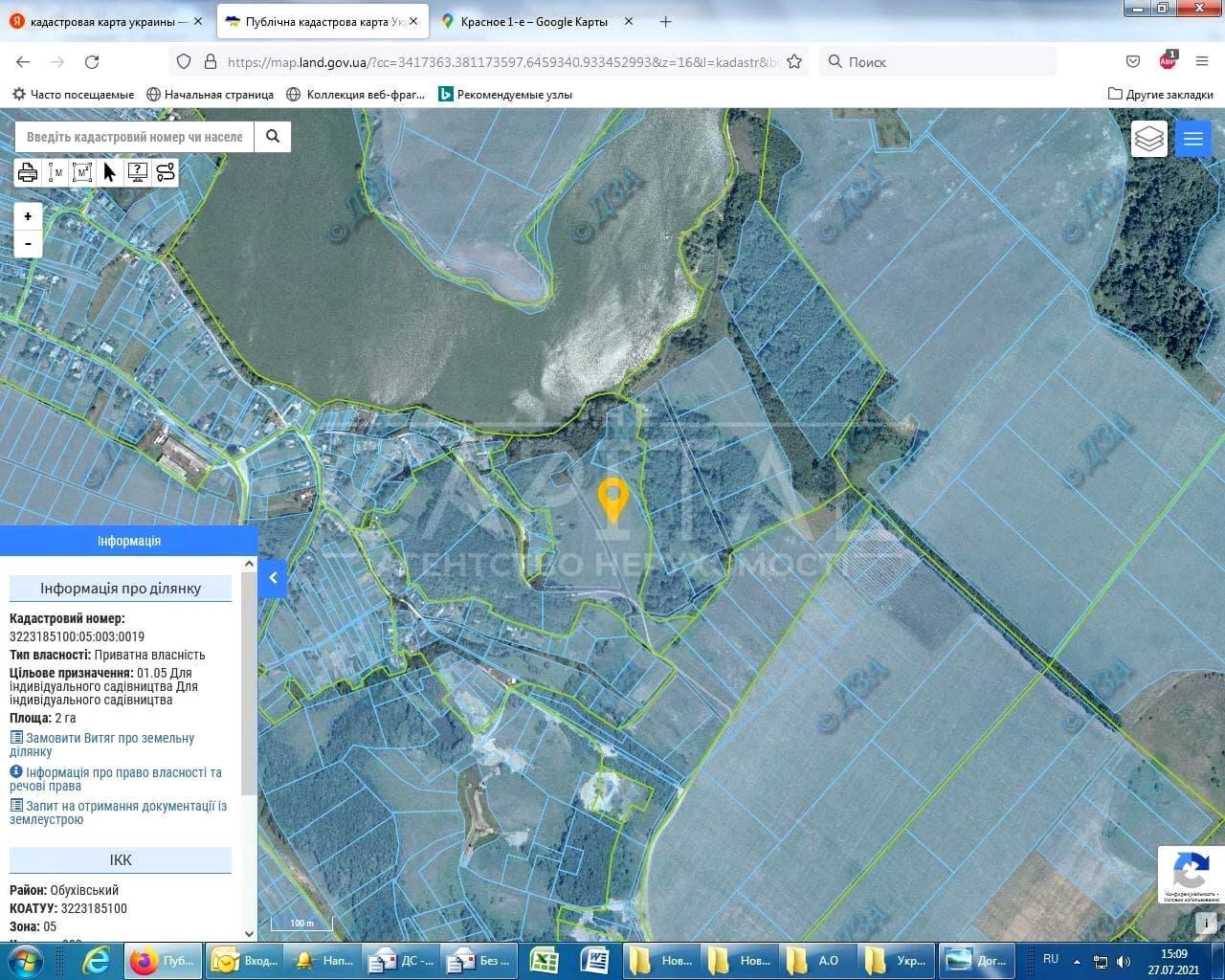Select the distance measurement tool
Image resolution: width=1225 pixels, height=980 pixels.
pos(56,172)
